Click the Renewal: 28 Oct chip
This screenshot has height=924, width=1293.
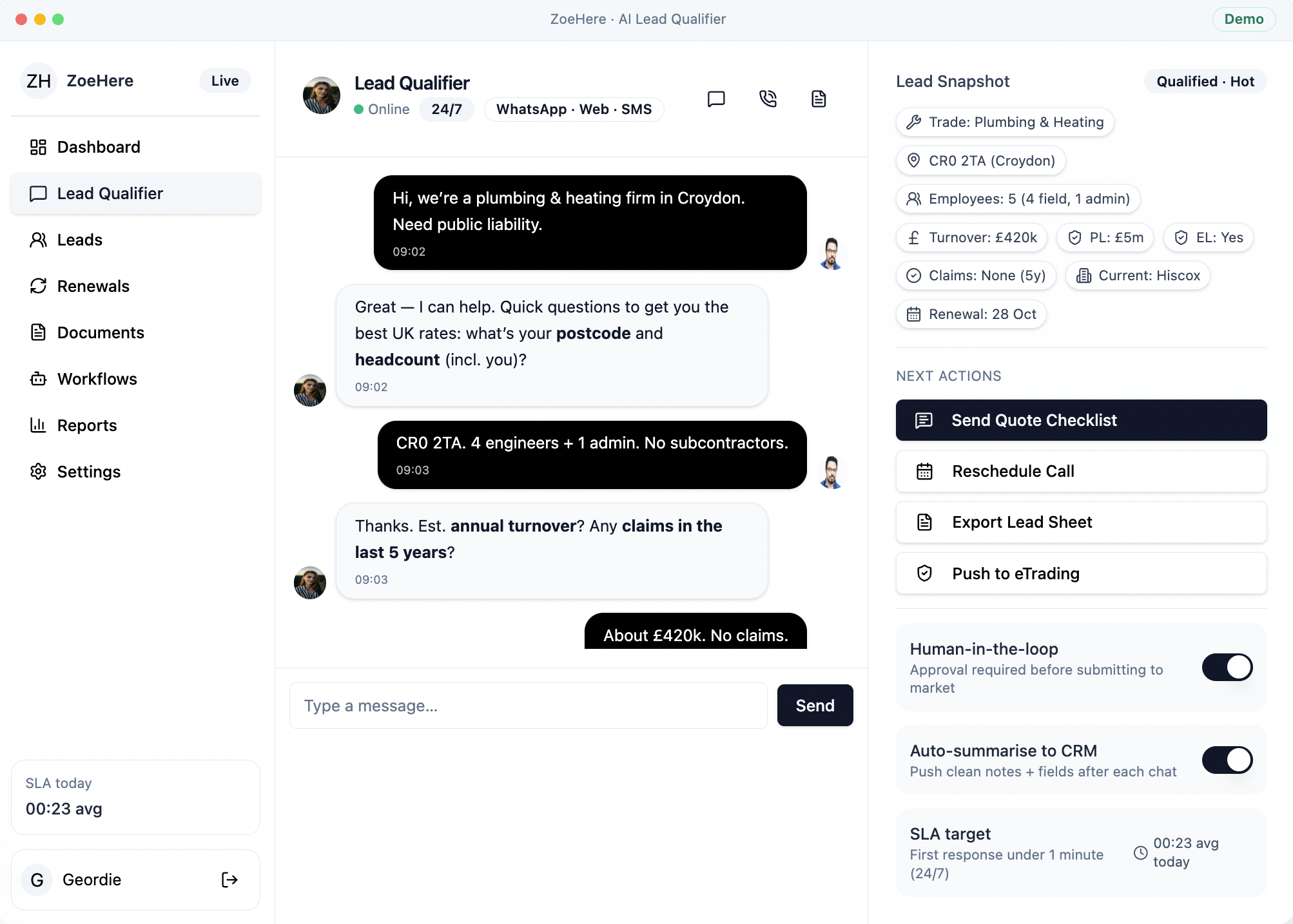coord(971,314)
